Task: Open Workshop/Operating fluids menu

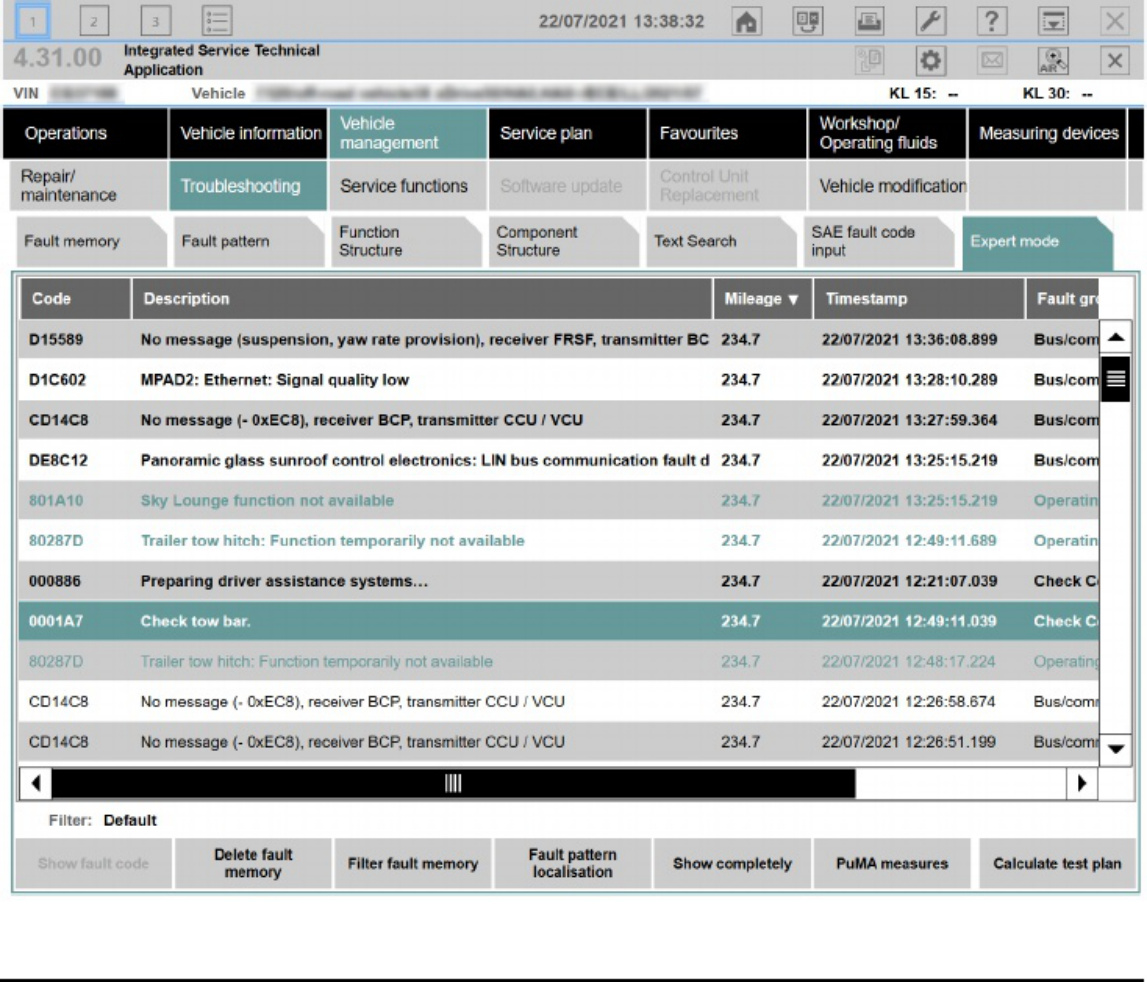Action: click(x=887, y=133)
